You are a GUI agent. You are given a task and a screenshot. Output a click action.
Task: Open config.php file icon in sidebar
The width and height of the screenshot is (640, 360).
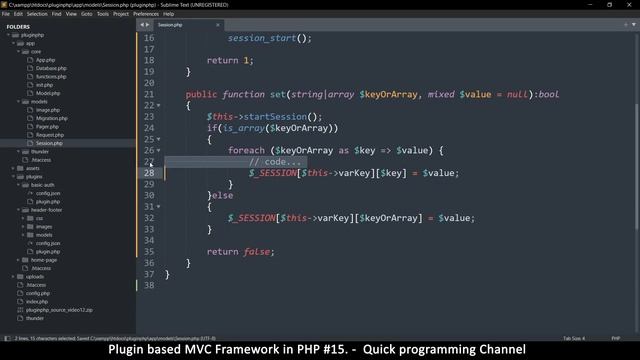20,293
